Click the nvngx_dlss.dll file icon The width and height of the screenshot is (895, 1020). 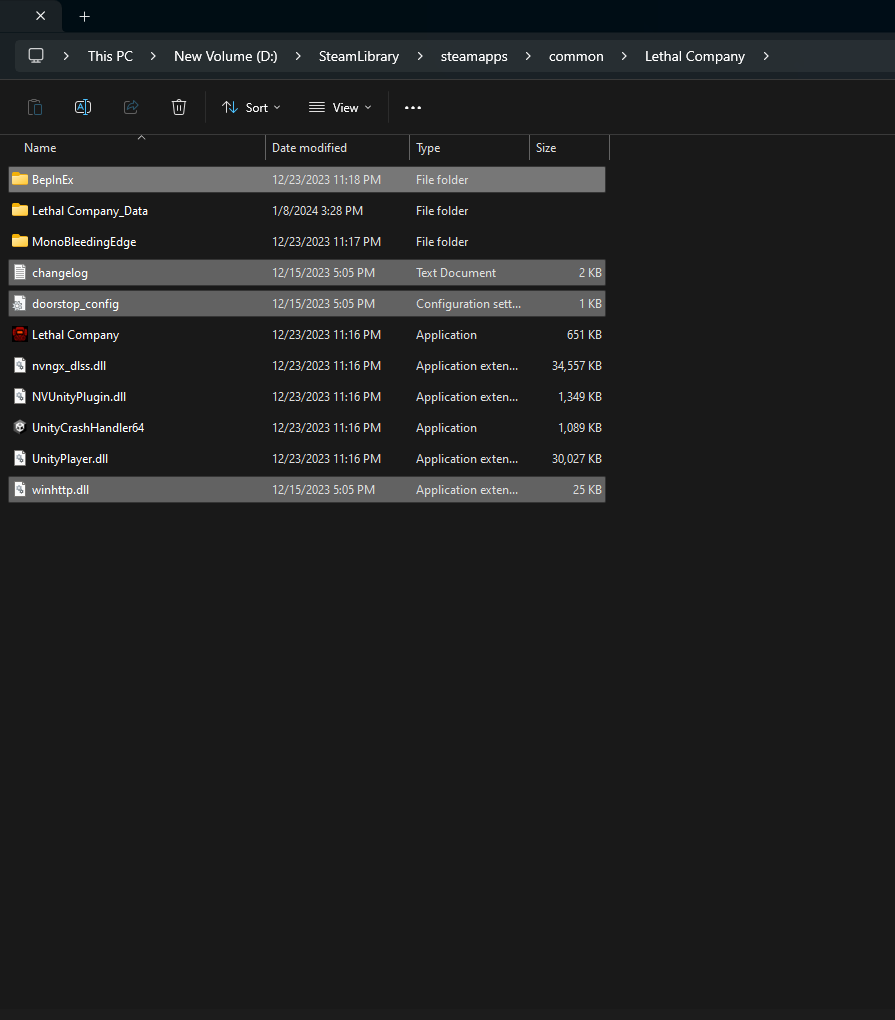20,365
